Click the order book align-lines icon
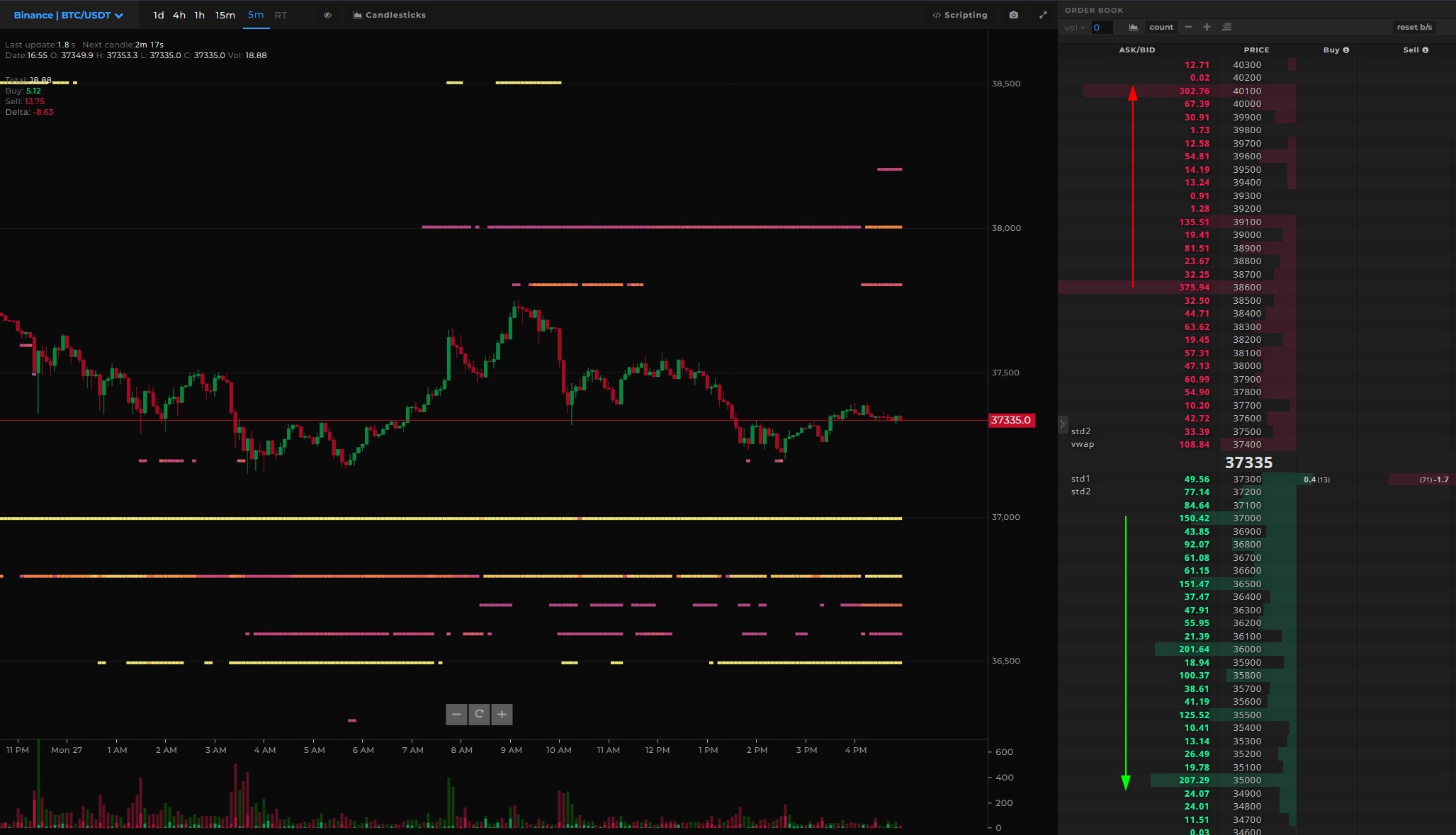1456x835 pixels. click(1226, 27)
